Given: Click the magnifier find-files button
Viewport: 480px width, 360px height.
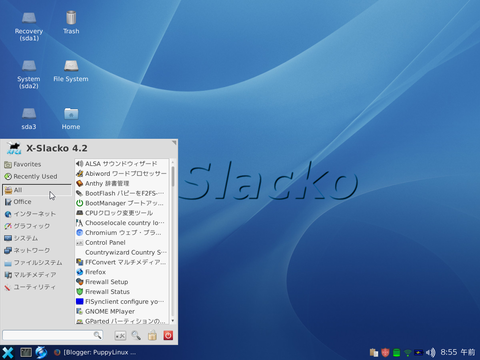Looking at the screenshot, I should coord(136,335).
